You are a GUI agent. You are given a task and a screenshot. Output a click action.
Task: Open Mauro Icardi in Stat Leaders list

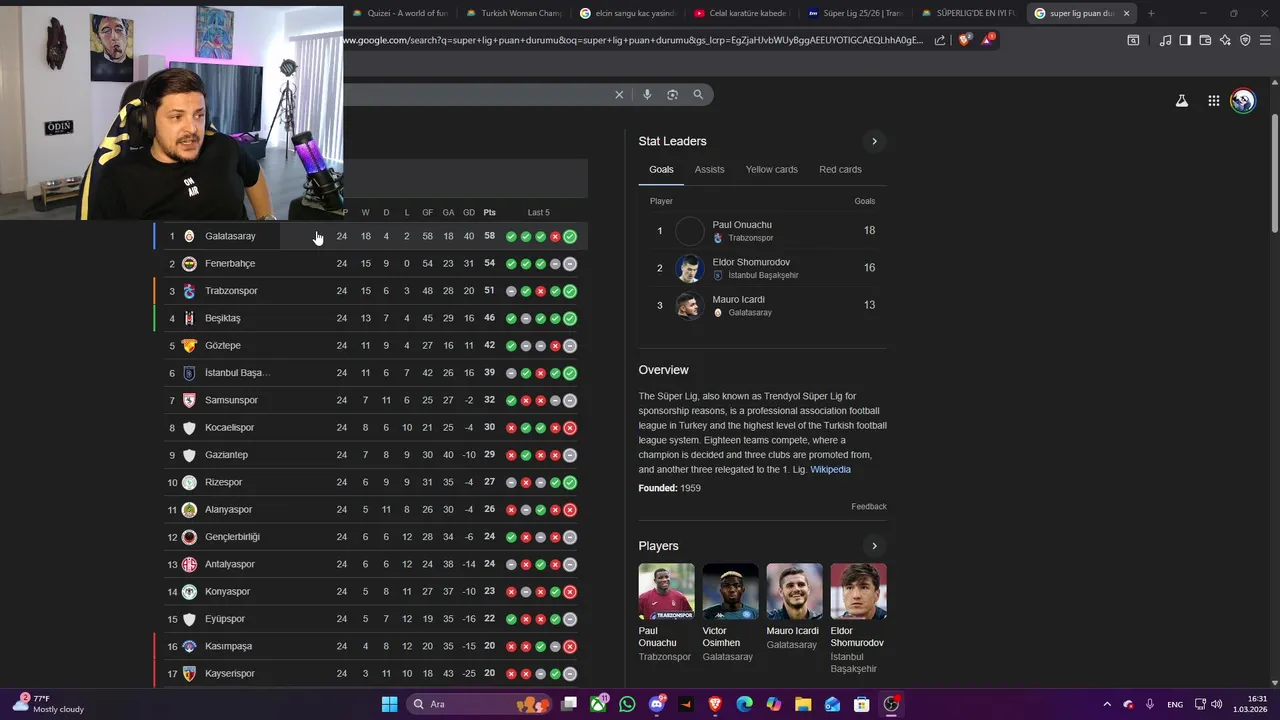[x=762, y=305]
